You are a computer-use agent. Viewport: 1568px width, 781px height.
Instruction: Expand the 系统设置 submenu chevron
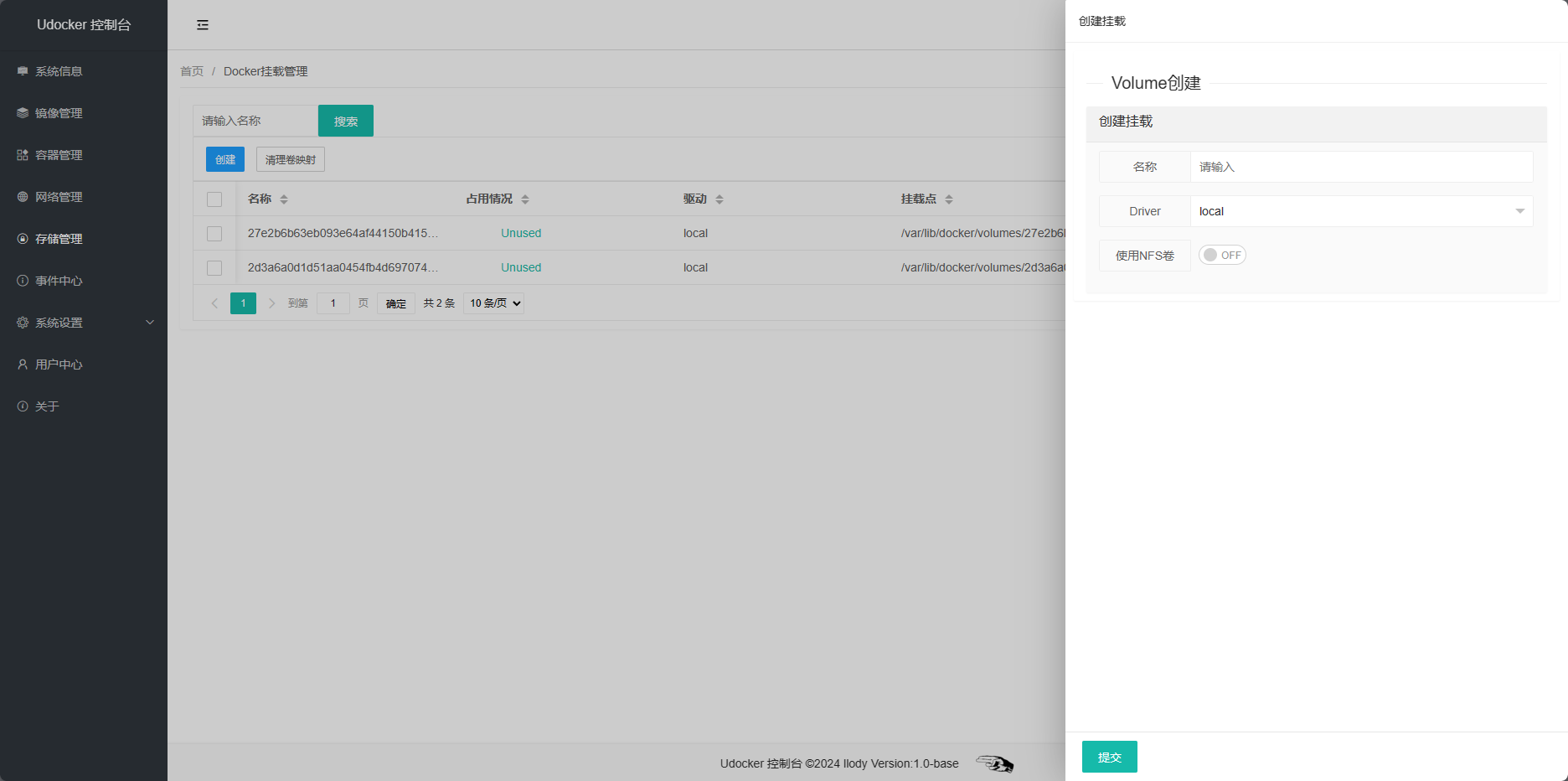150,323
